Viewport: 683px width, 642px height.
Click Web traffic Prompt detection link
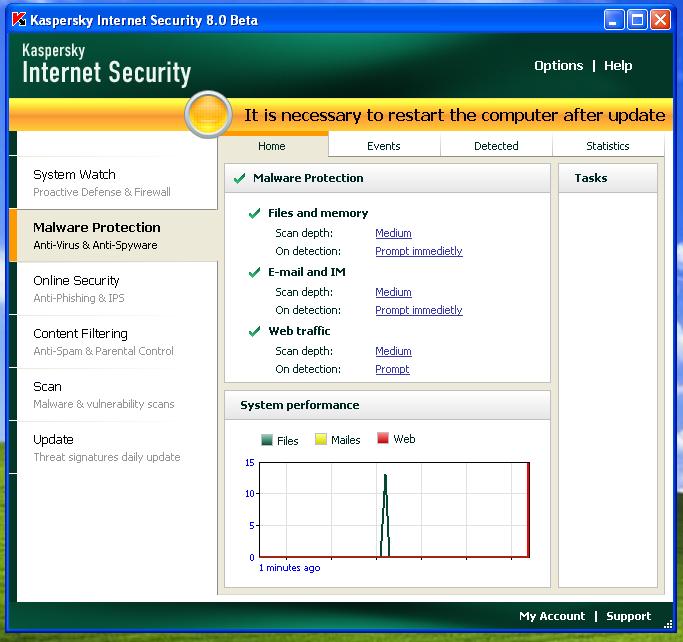(x=392, y=369)
